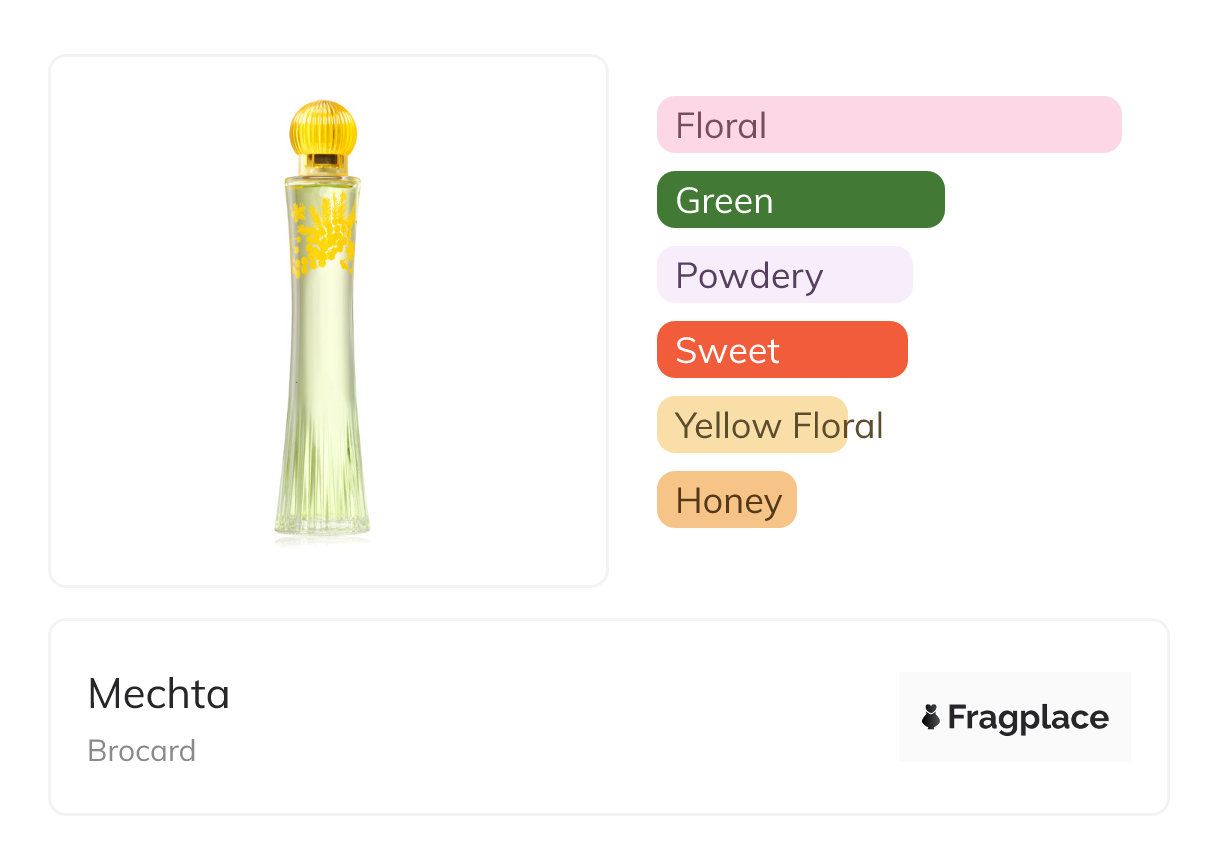Screen dimensions: 1218x864
Task: Open the Mechta perfume title
Action: coord(159,694)
